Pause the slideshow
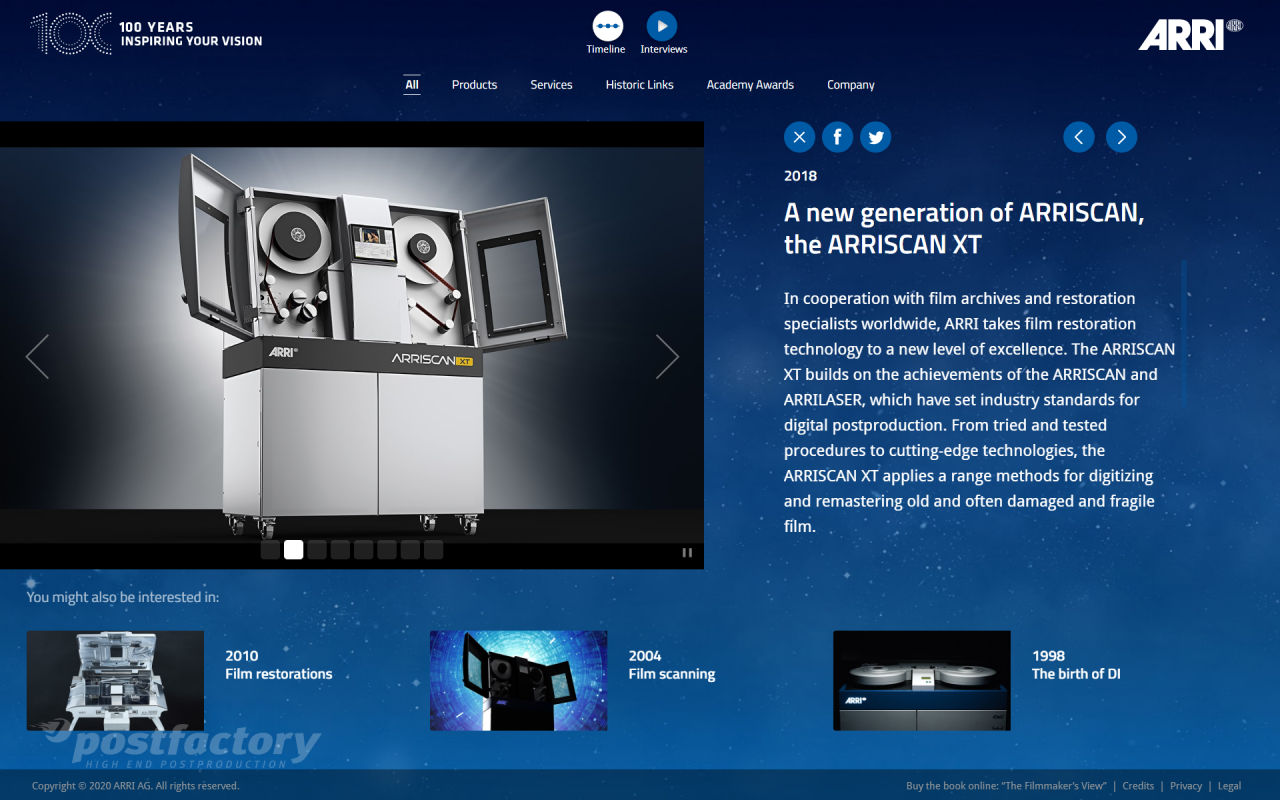This screenshot has width=1280, height=800. pos(687,552)
